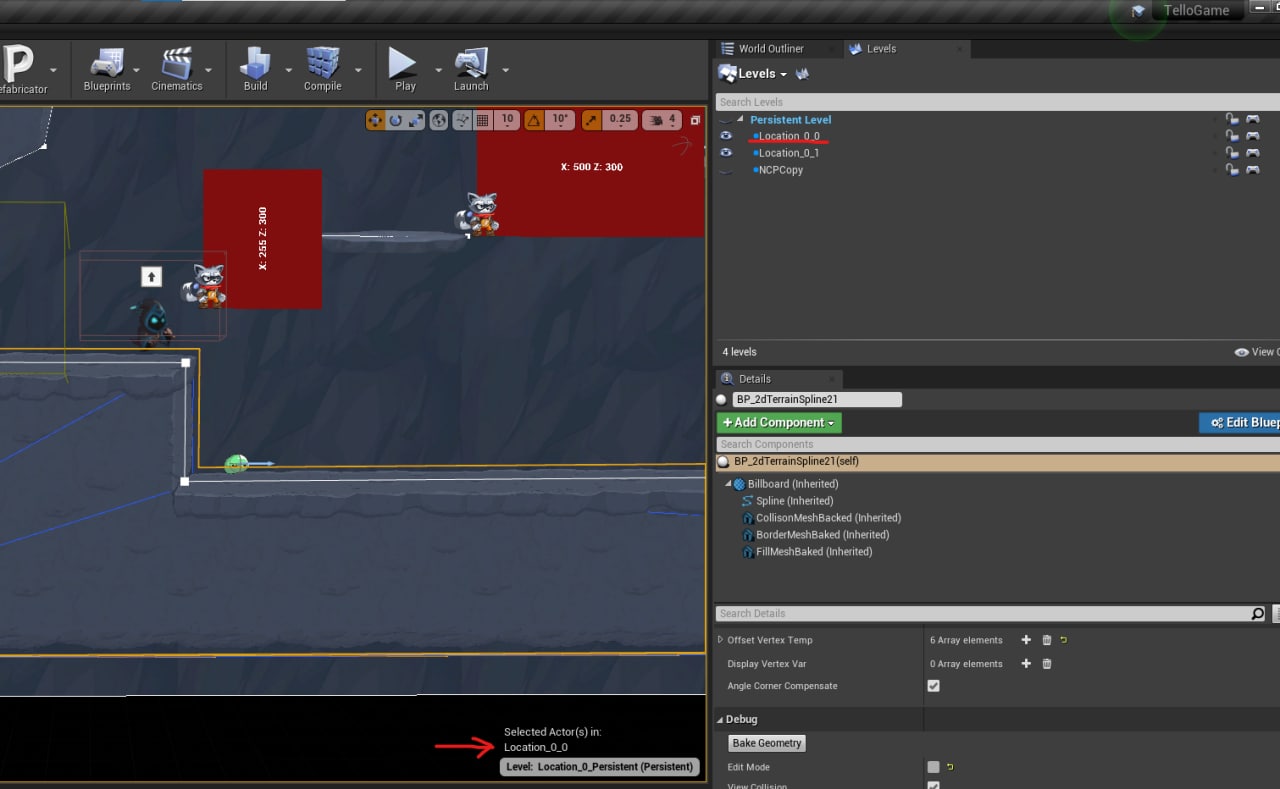
Task: Toggle grid snapping icon in viewport
Action: click(482, 120)
